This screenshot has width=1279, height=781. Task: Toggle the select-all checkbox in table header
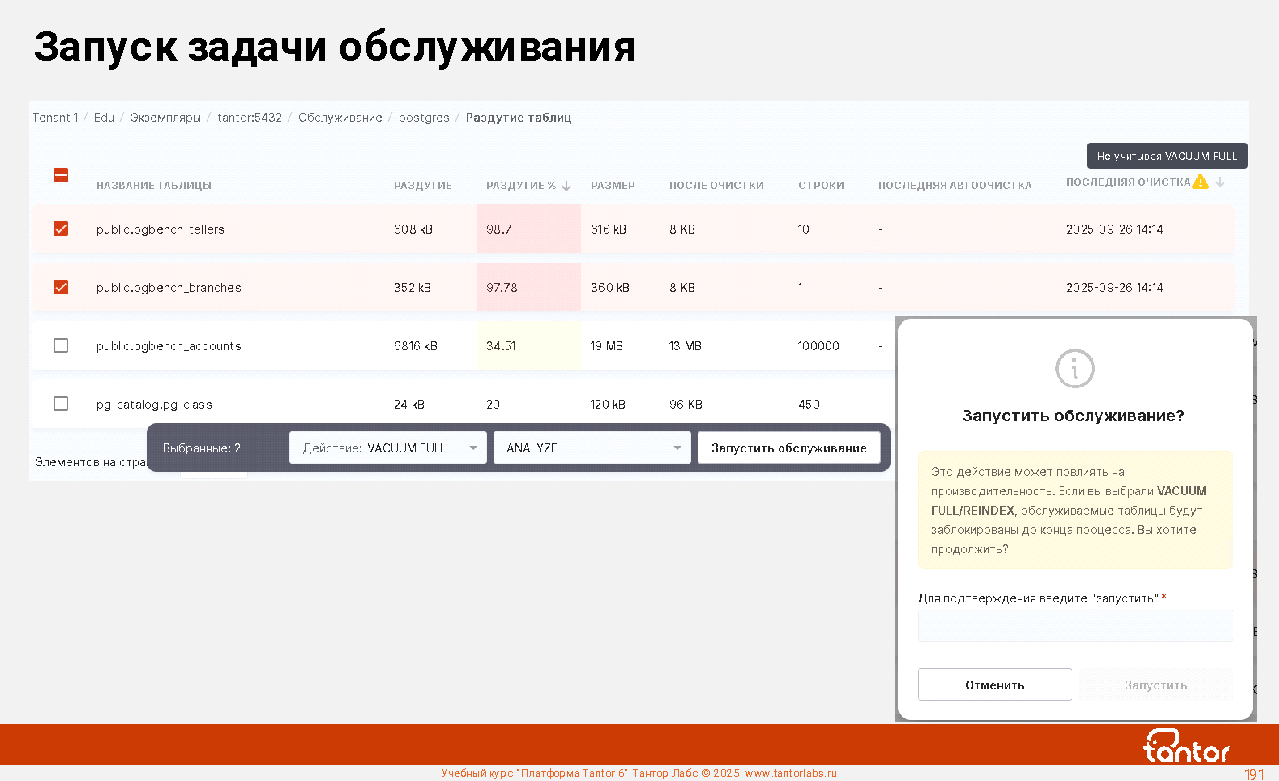pos(61,175)
